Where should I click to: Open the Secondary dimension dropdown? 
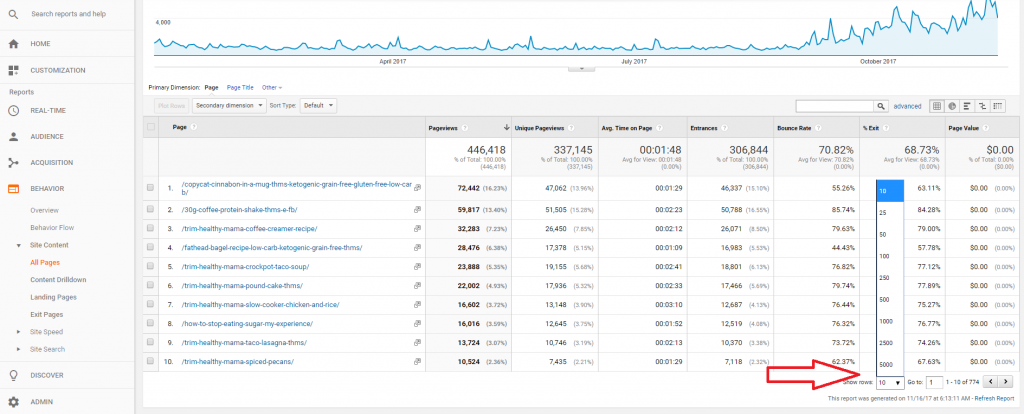[229, 105]
